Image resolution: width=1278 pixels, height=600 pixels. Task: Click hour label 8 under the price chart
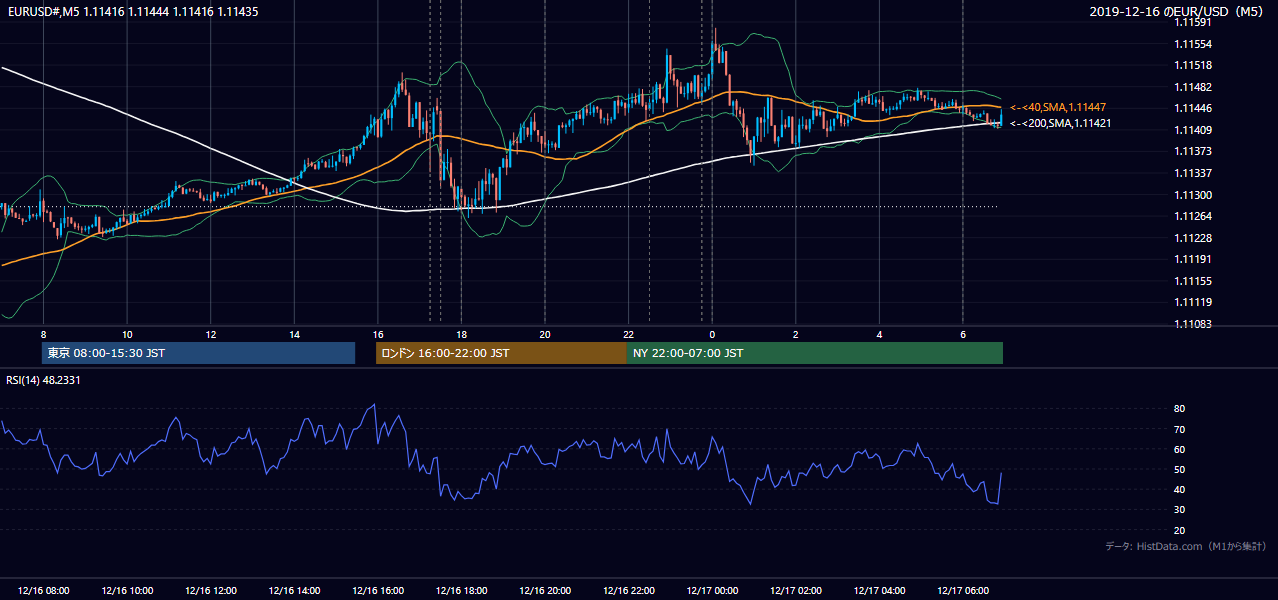43,333
